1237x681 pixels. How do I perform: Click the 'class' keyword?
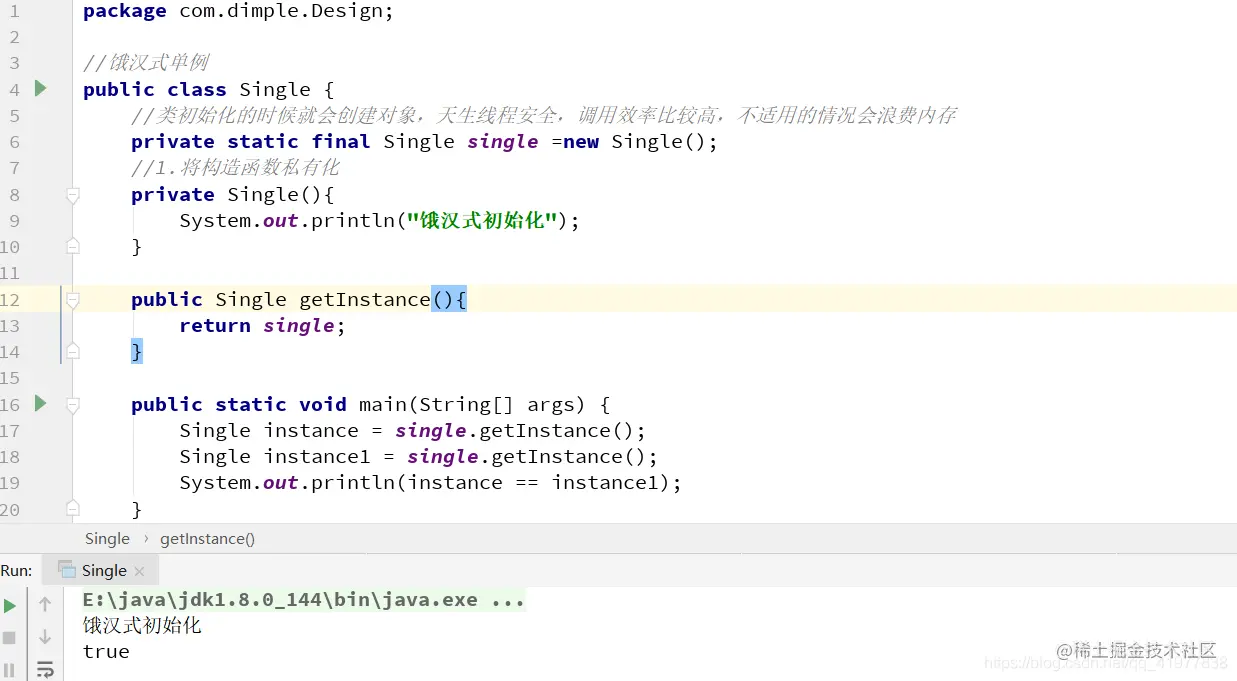[x=197, y=89]
